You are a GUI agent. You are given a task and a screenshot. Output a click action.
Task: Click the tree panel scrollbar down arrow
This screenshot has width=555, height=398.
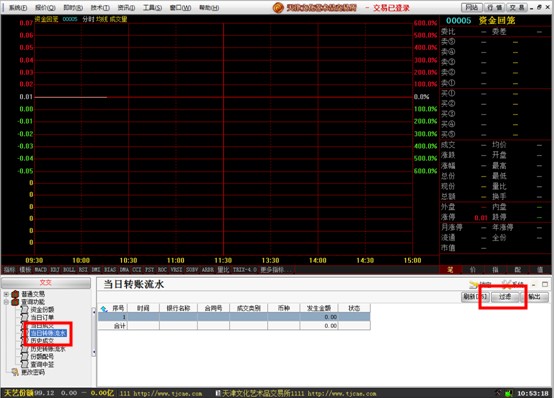coord(94,352)
